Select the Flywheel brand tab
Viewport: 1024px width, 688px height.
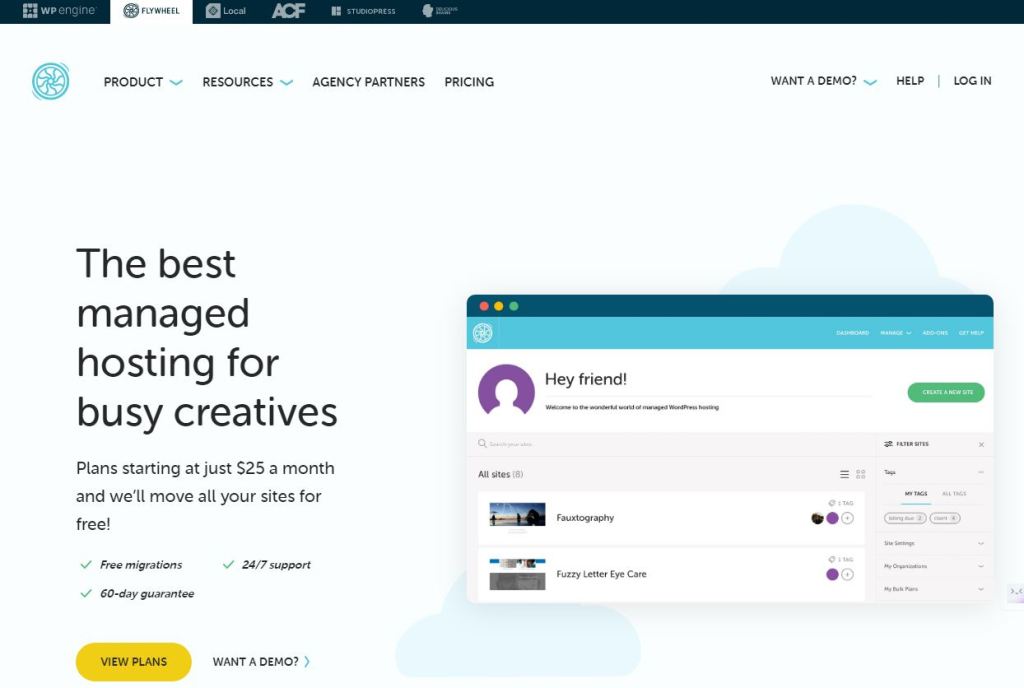(x=152, y=10)
